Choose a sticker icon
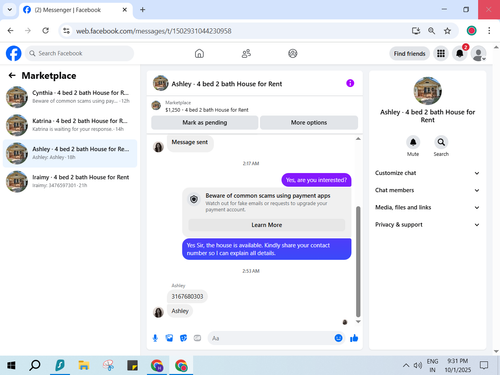Image resolution: width=500 pixels, height=375 pixels. 183,338
